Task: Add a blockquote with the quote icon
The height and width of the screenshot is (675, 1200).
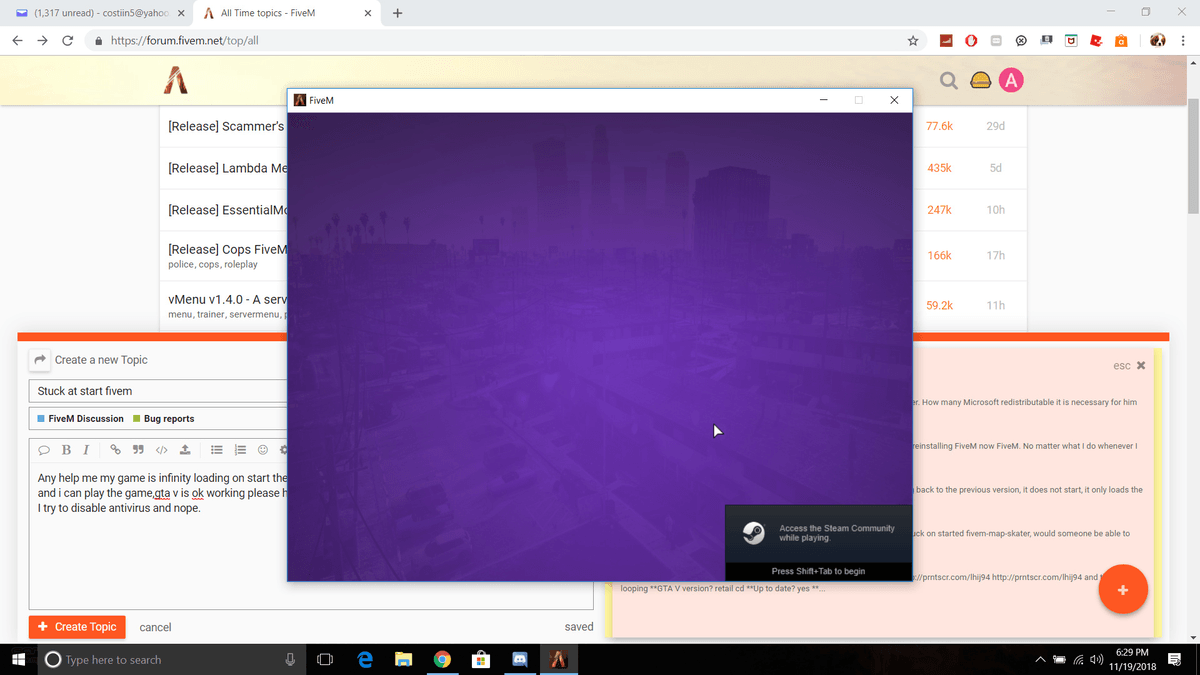Action: tap(139, 450)
